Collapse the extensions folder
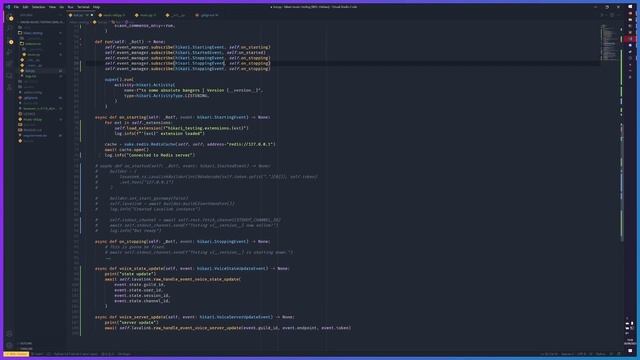Screen dimensions: 640x360 [33, 44]
